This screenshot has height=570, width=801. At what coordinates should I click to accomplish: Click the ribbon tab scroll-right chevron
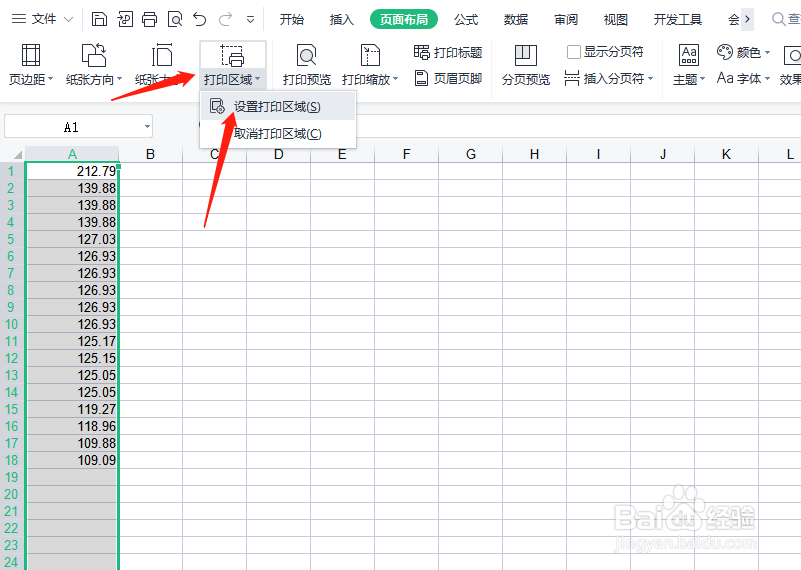click(x=747, y=19)
